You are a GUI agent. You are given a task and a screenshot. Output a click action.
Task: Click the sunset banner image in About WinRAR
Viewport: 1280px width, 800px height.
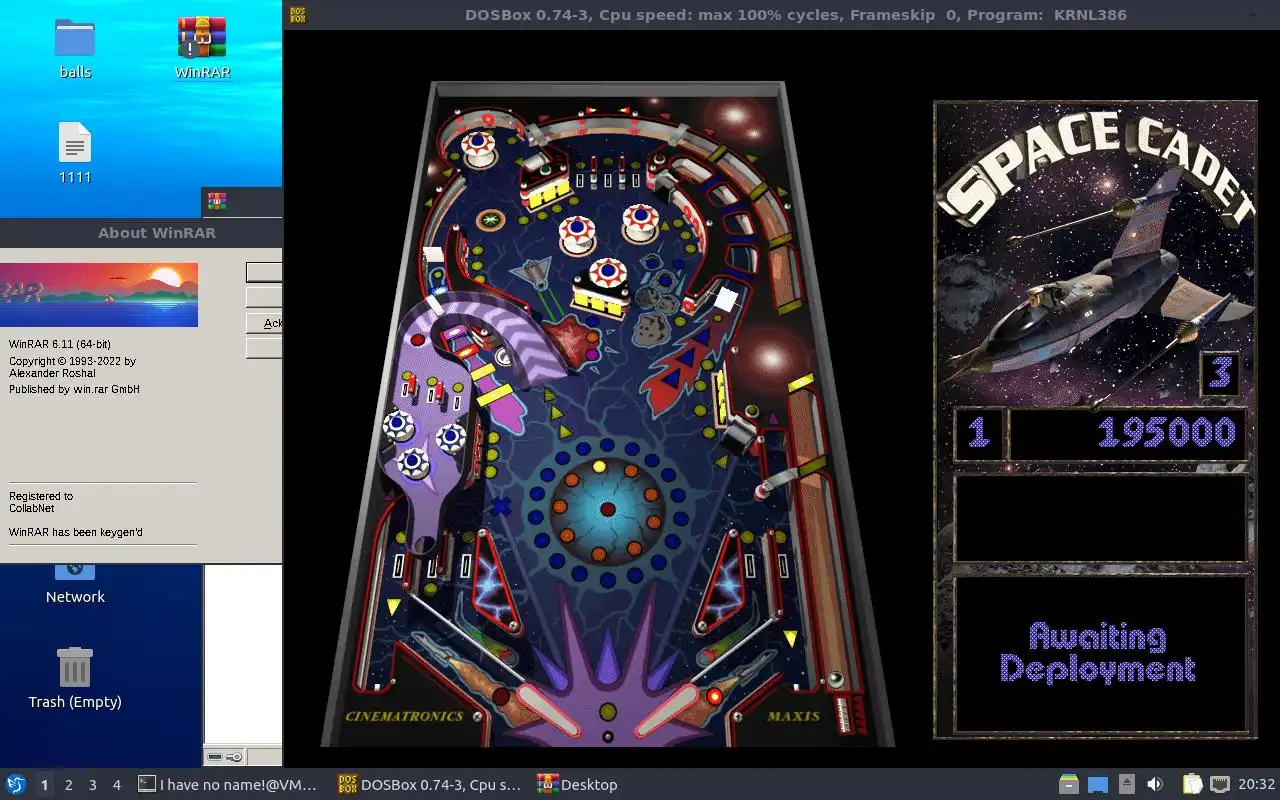coord(99,295)
